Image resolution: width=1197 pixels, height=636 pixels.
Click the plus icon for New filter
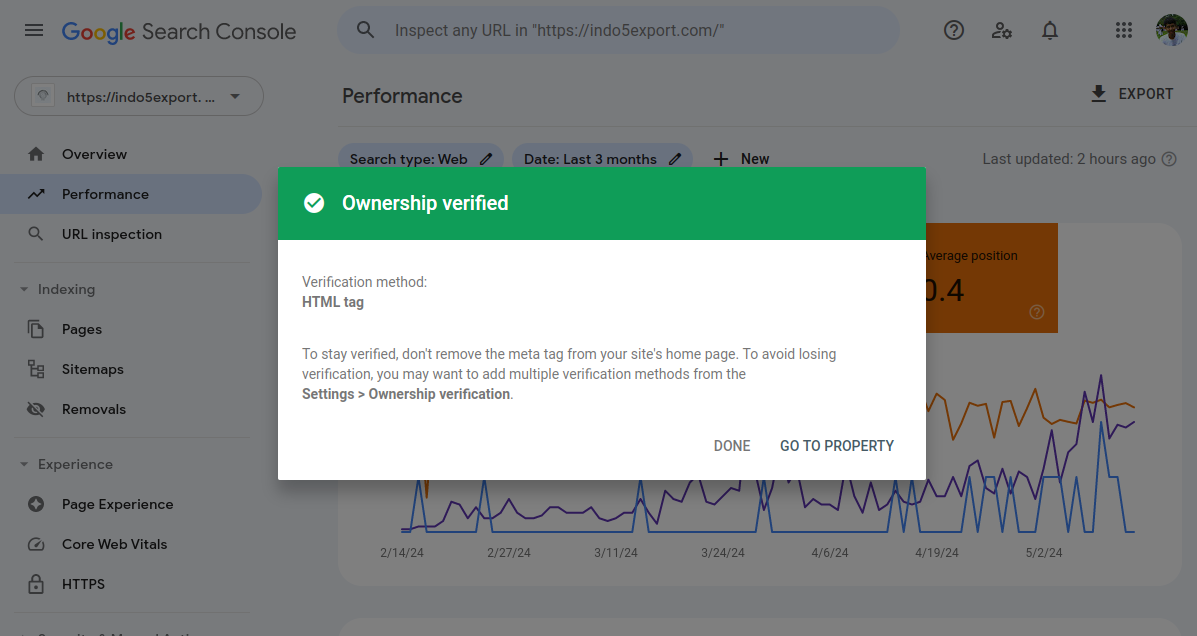click(x=721, y=159)
